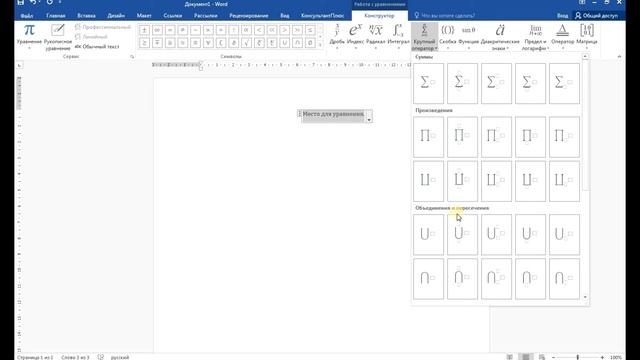640x360 pixels.
Task: Open the Файл tab
Action: (27, 16)
